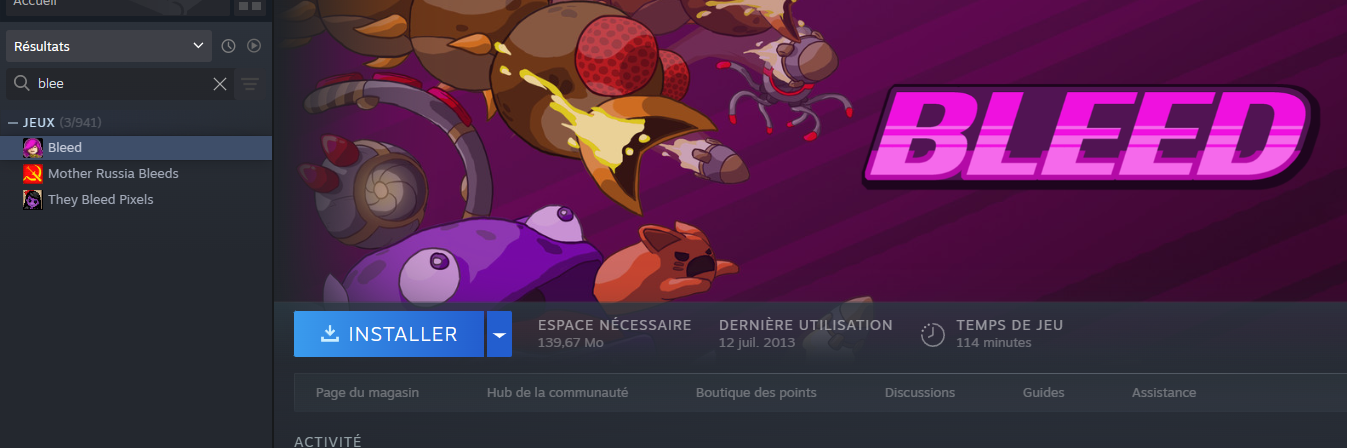Click the Bleed game icon in list
The width and height of the screenshot is (1347, 448).
(x=32, y=148)
